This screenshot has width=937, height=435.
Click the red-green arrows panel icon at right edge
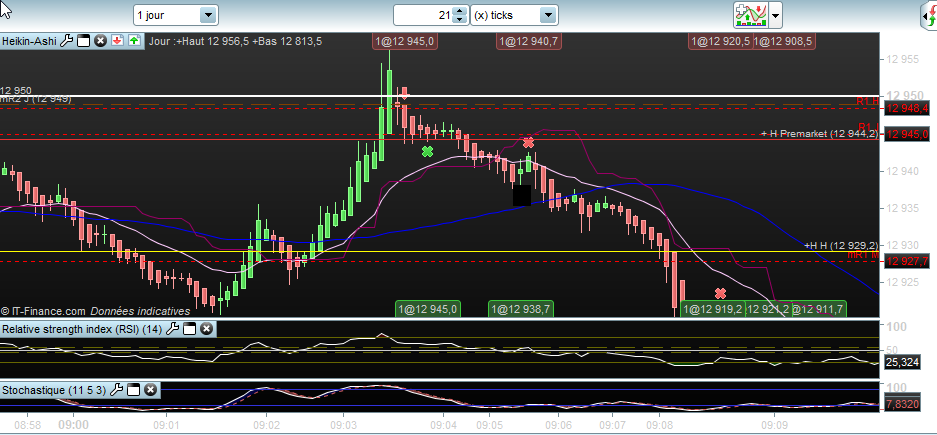(930, 15)
